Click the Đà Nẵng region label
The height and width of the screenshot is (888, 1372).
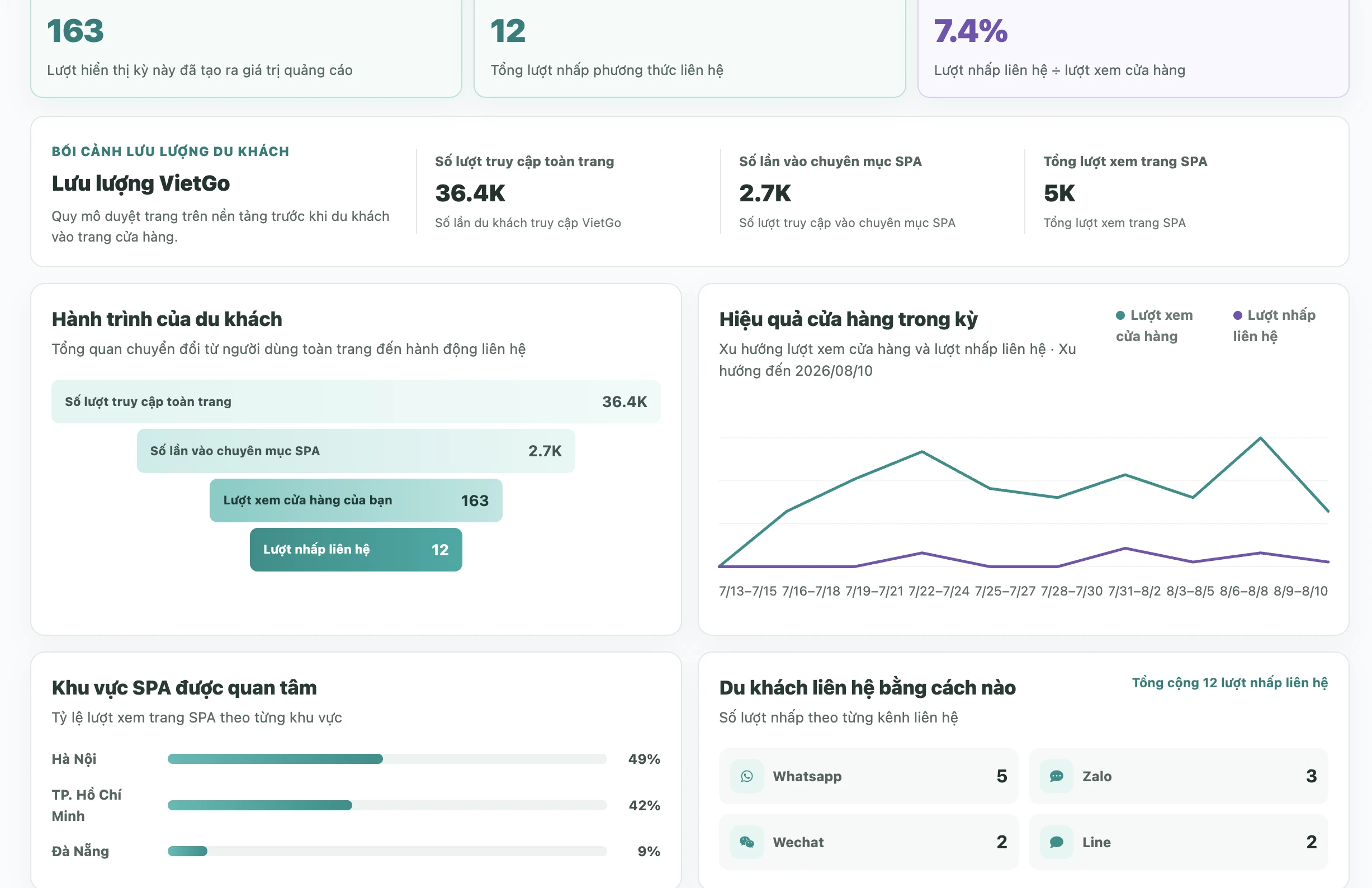[80, 851]
